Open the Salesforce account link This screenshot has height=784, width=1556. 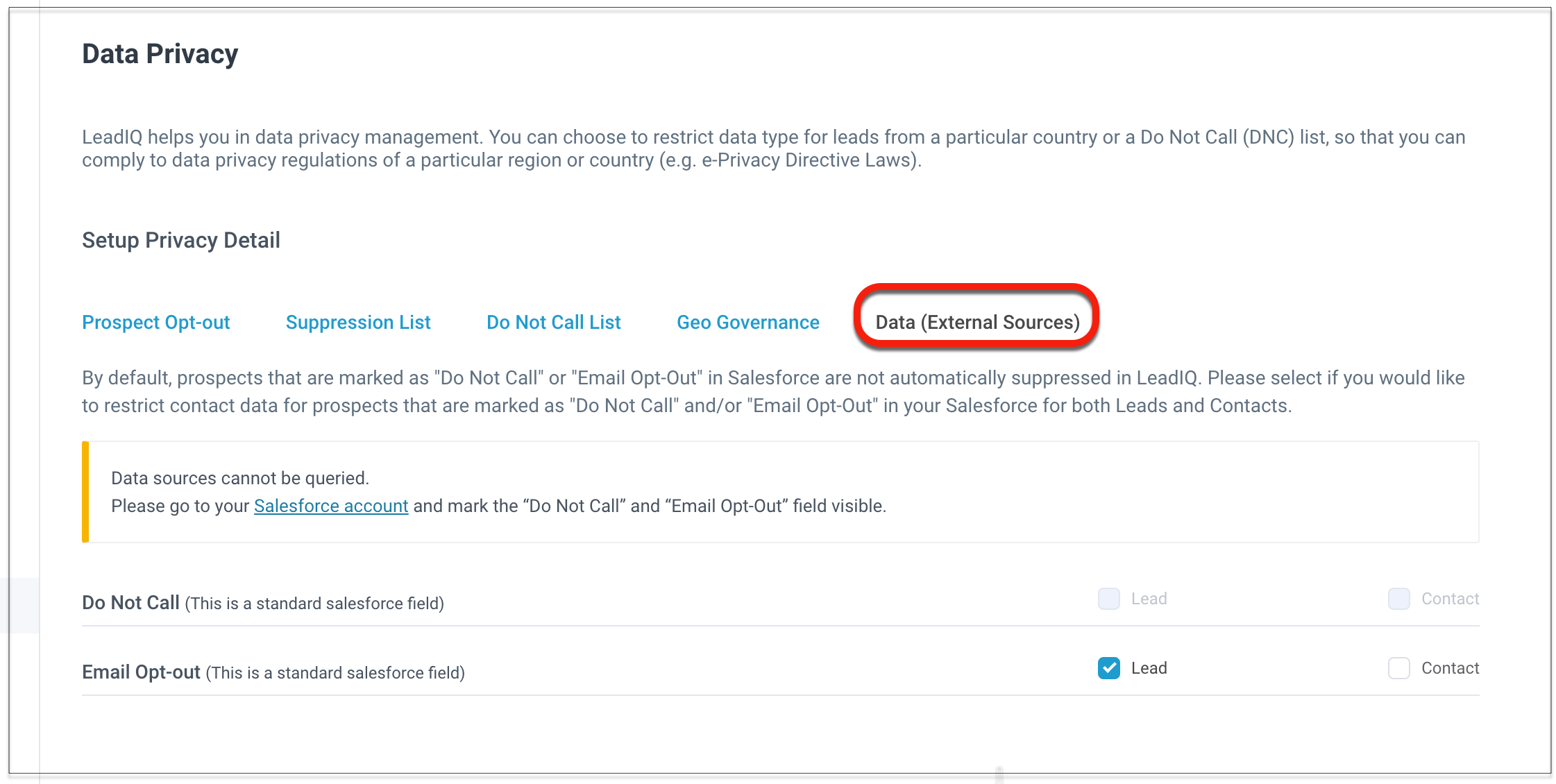pyautogui.click(x=331, y=506)
